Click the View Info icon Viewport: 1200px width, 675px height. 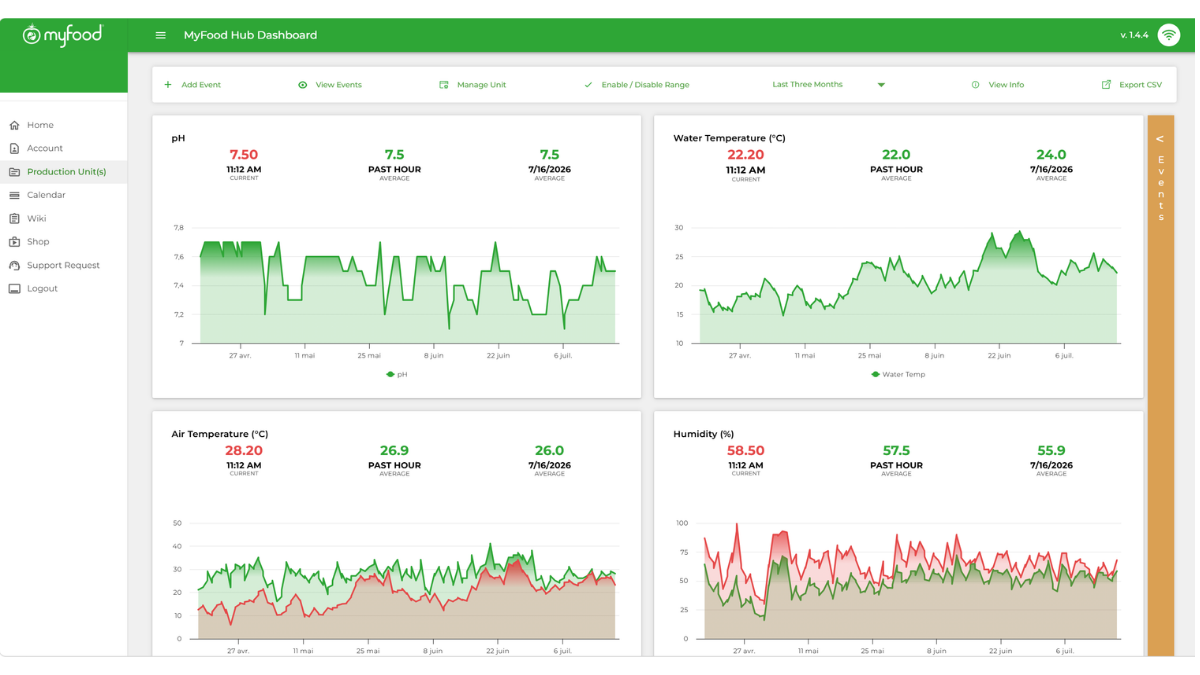[975, 85]
